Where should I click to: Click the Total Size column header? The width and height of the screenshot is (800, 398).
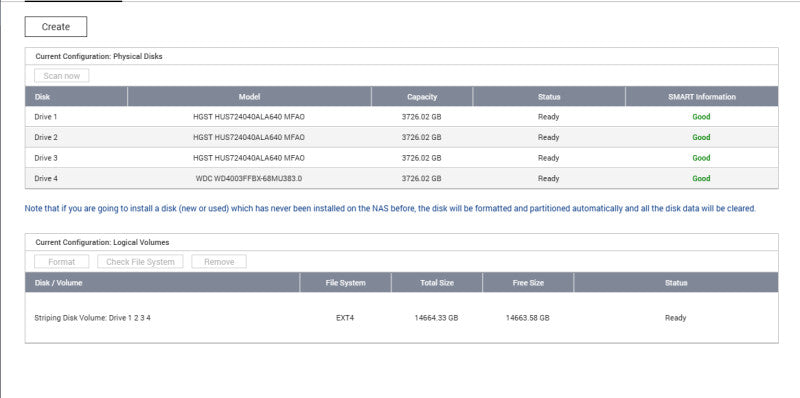[437, 283]
